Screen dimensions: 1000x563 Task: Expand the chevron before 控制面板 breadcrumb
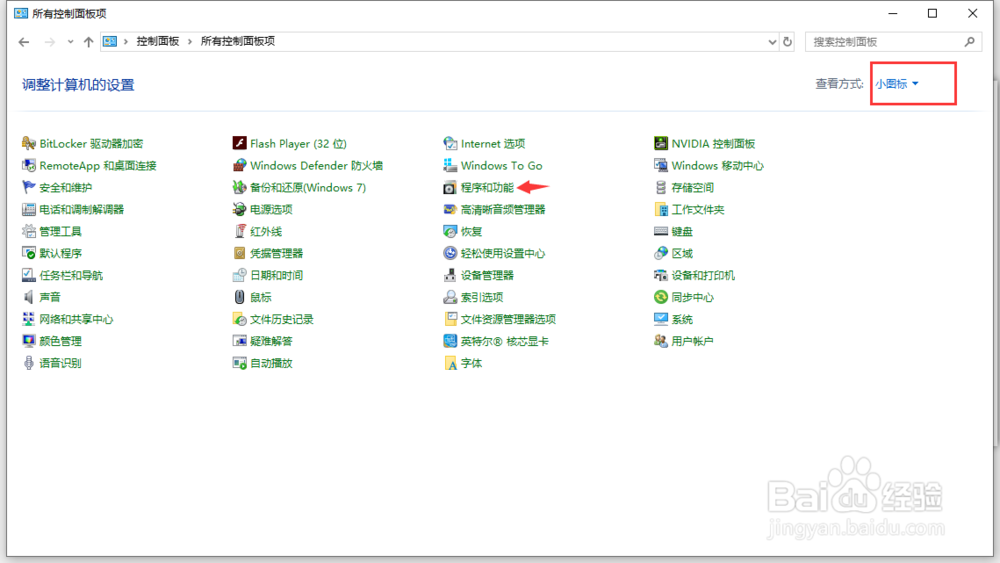pos(126,41)
